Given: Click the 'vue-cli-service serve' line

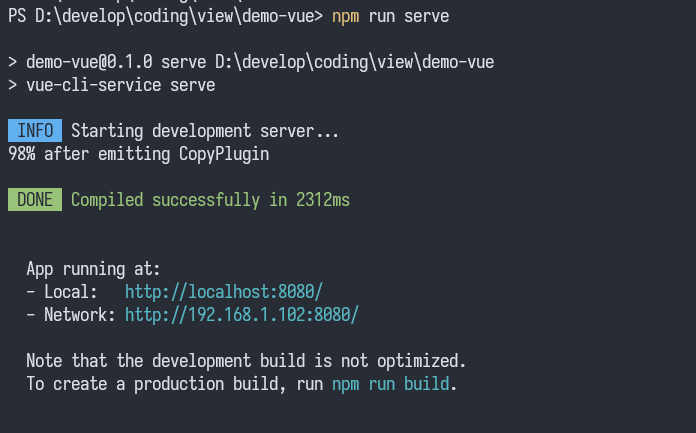Looking at the screenshot, I should [112, 85].
